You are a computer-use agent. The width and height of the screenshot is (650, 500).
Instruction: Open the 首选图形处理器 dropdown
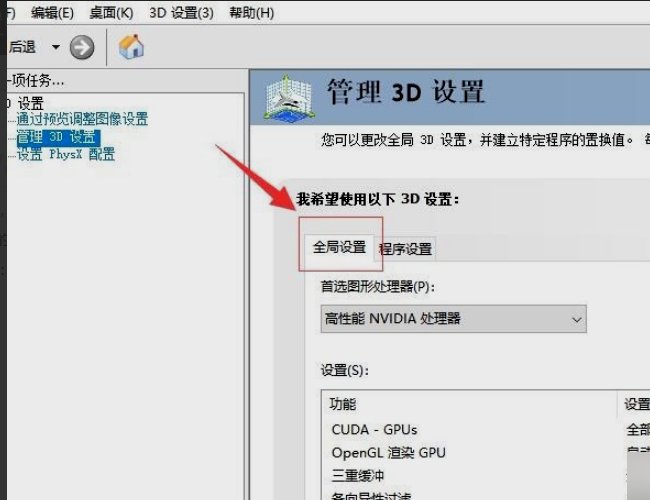(x=454, y=319)
